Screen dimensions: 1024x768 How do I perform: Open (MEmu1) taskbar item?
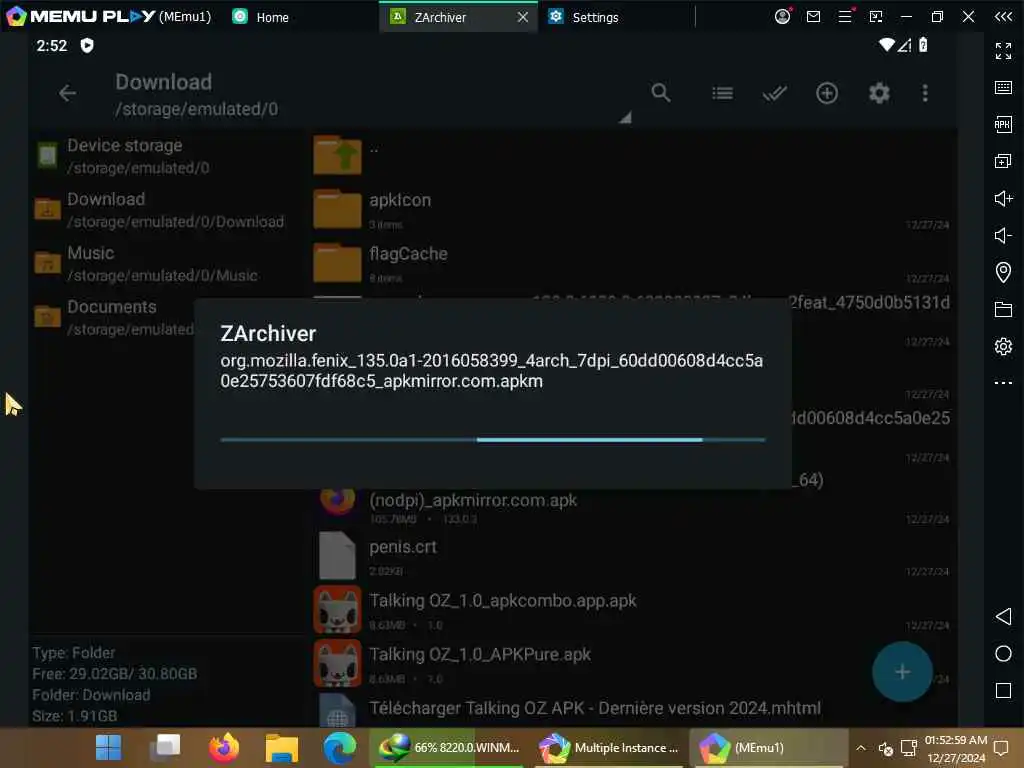(x=769, y=748)
